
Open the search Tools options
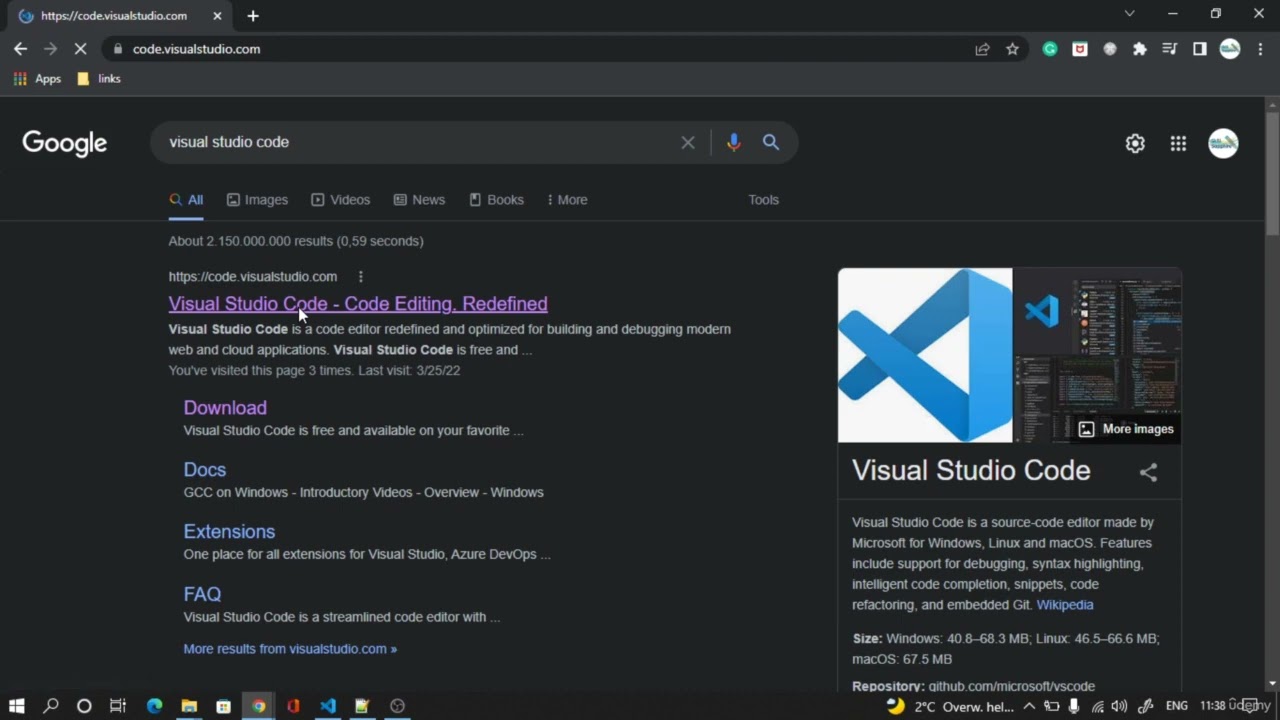coord(763,200)
